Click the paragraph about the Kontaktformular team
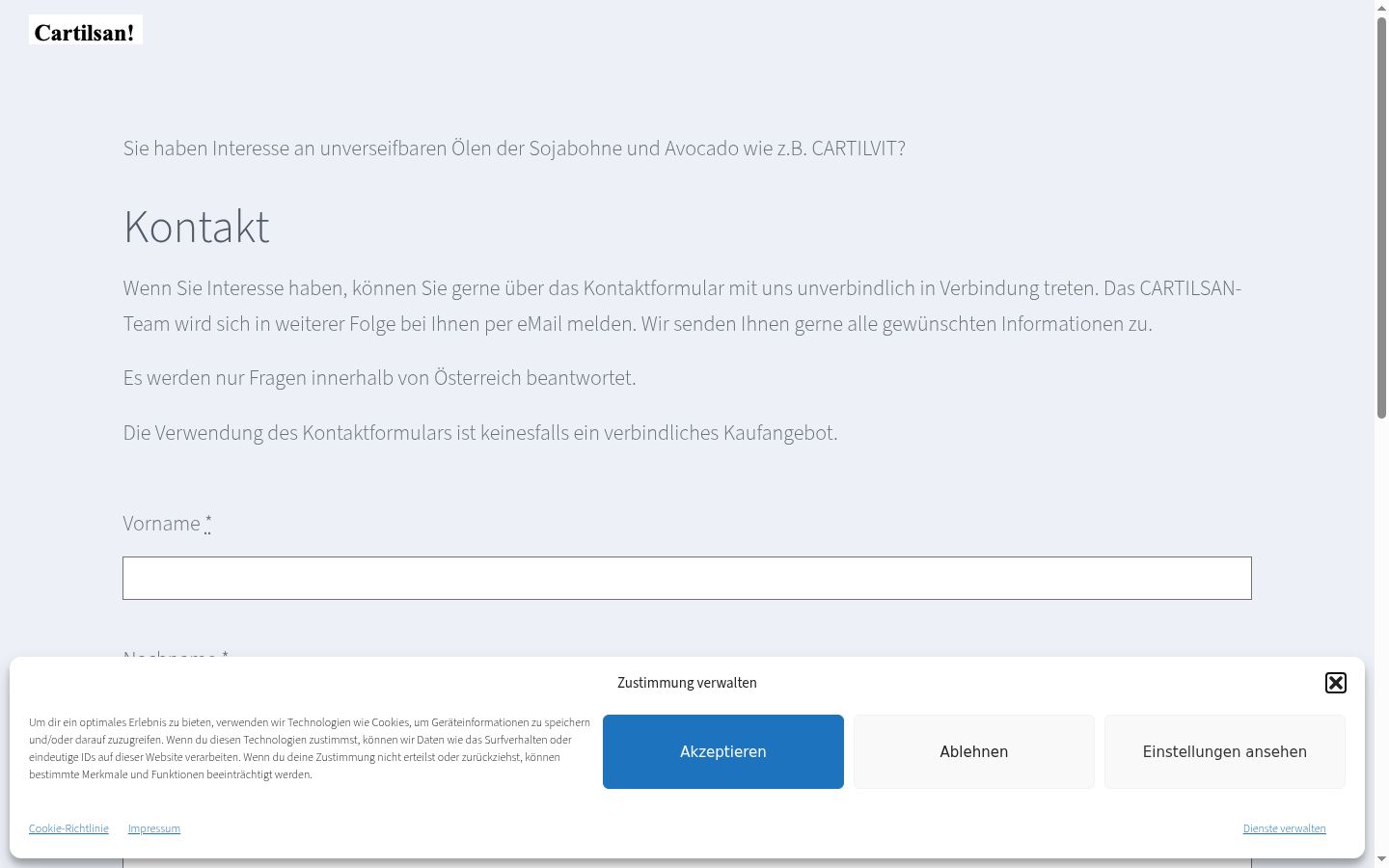Screen dimensions: 1389x868 682,306
